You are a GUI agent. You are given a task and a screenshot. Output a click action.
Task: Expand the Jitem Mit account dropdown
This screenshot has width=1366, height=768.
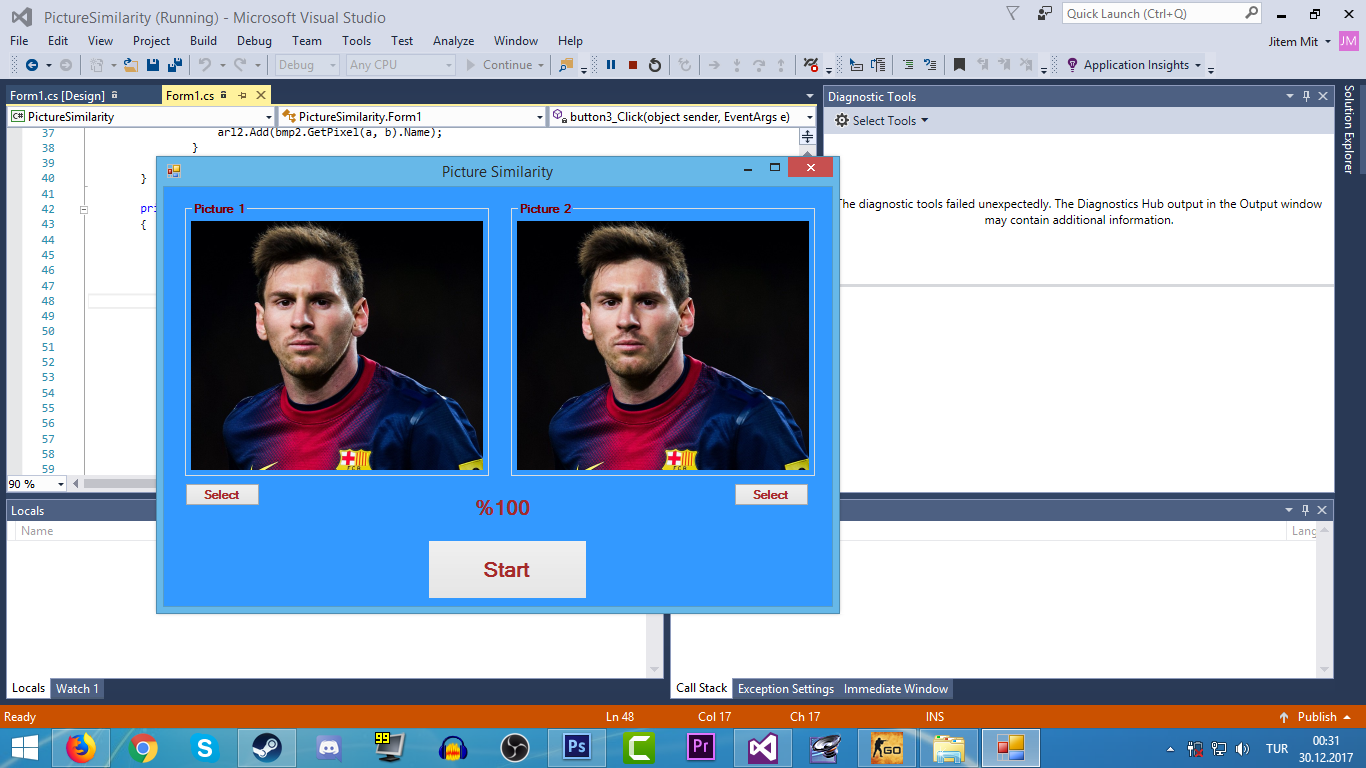[1327, 41]
